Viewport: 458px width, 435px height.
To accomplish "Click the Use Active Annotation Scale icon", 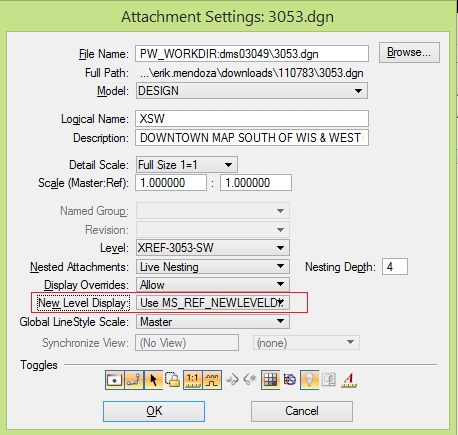I will 349,380.
